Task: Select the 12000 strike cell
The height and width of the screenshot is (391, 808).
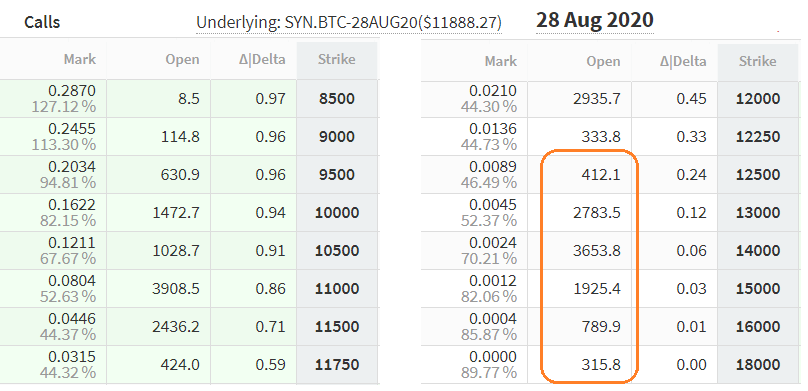Action: [758, 98]
